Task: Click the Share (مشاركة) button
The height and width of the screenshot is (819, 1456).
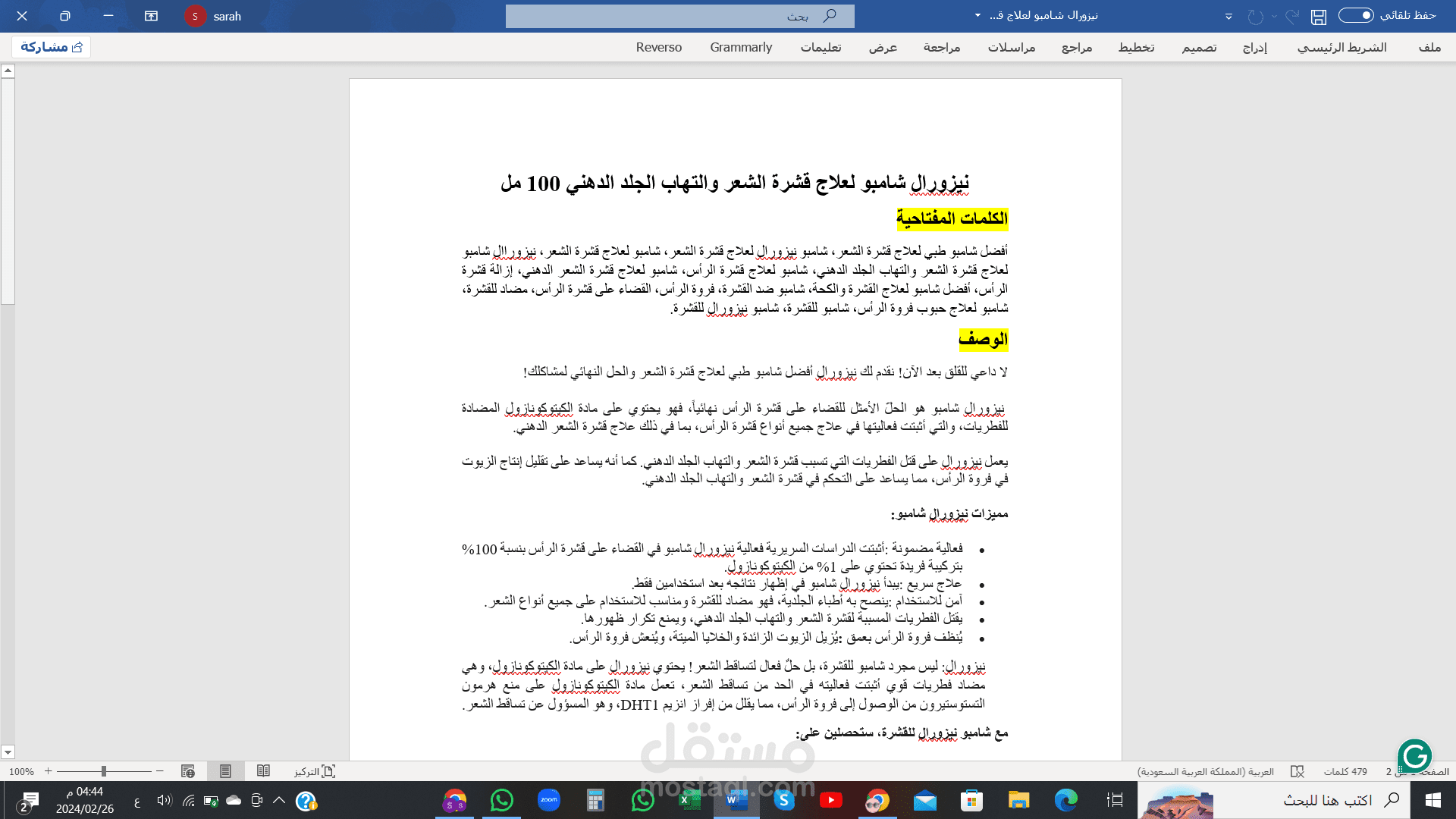Action: point(52,47)
